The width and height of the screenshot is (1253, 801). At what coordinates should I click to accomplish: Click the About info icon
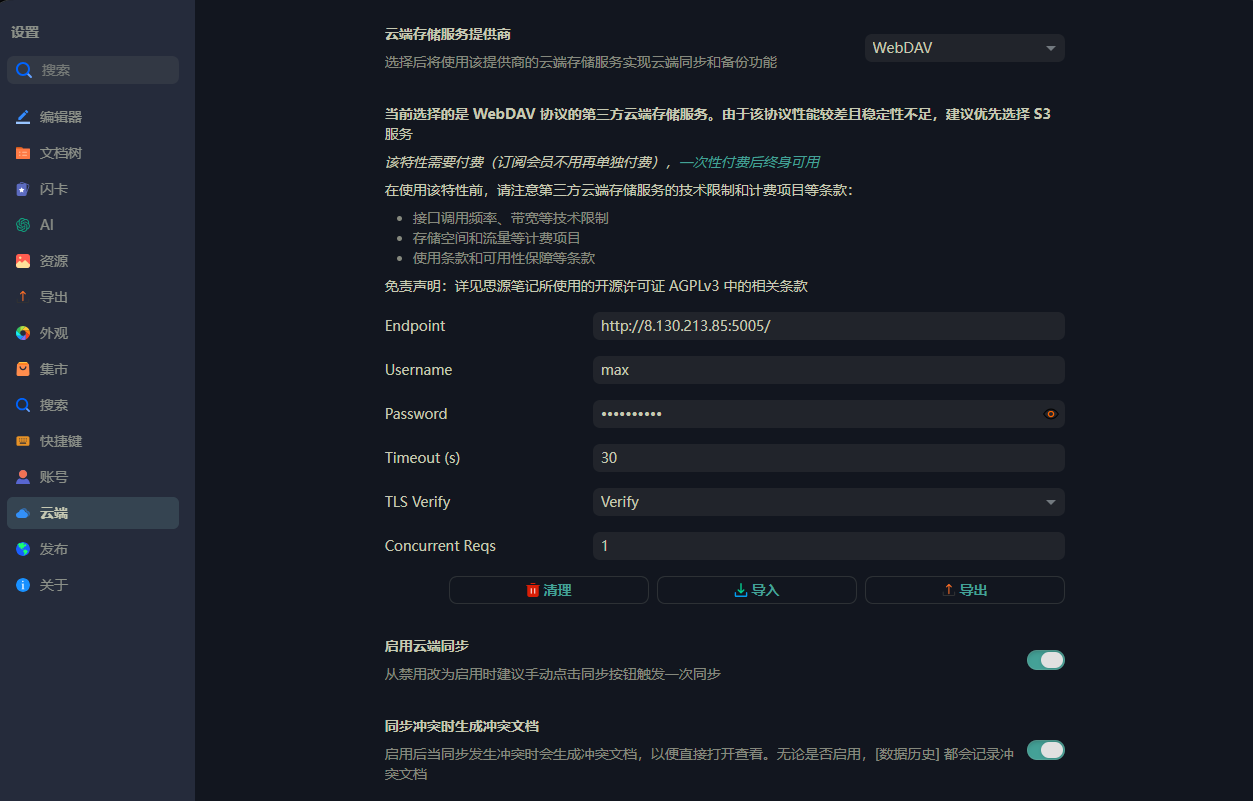point(23,585)
